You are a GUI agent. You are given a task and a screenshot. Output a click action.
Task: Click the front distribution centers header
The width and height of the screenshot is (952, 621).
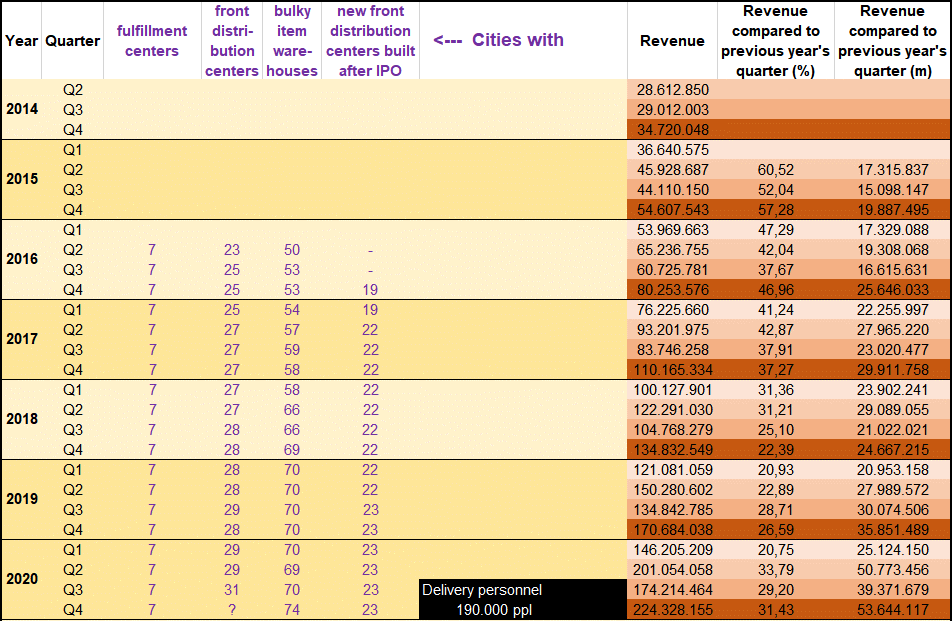[232, 41]
